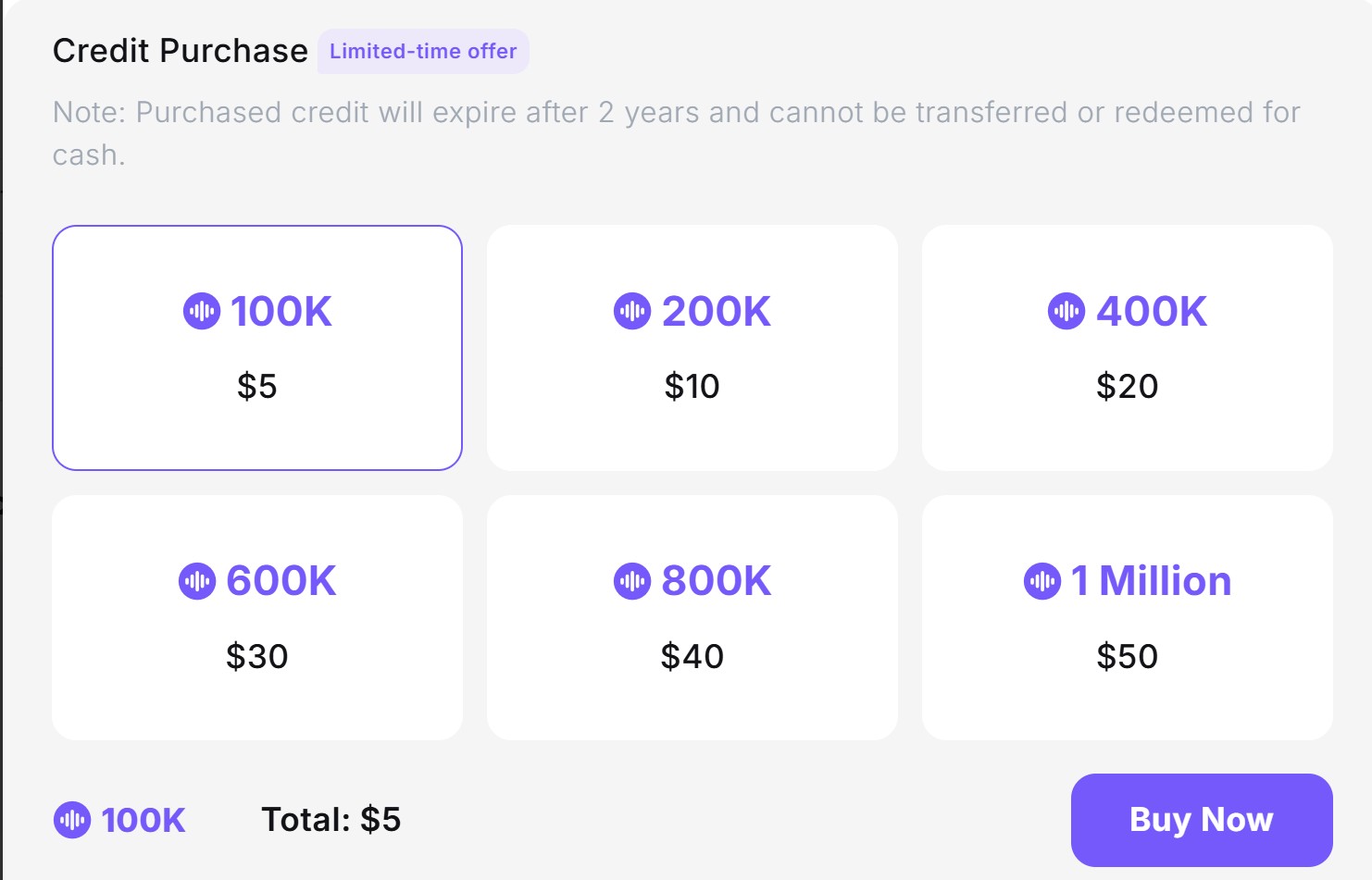The image size is (1372, 880).
Task: Select the 400K credit package
Action: [1128, 348]
